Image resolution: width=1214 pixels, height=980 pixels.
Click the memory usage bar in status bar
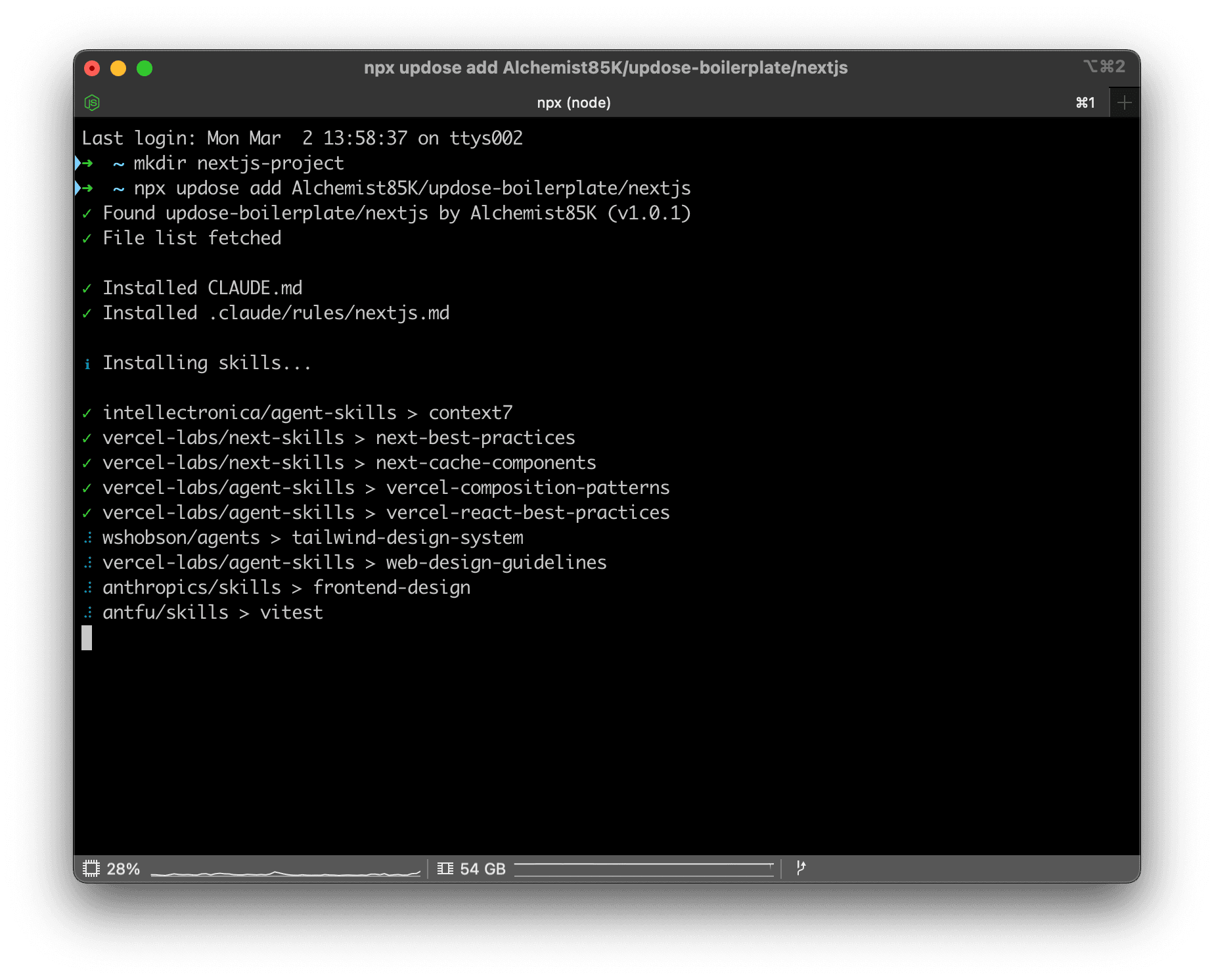coord(644,868)
